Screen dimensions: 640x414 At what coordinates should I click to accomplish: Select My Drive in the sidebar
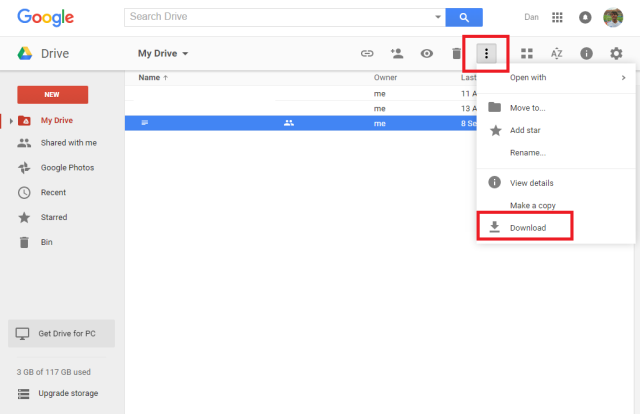(57, 120)
